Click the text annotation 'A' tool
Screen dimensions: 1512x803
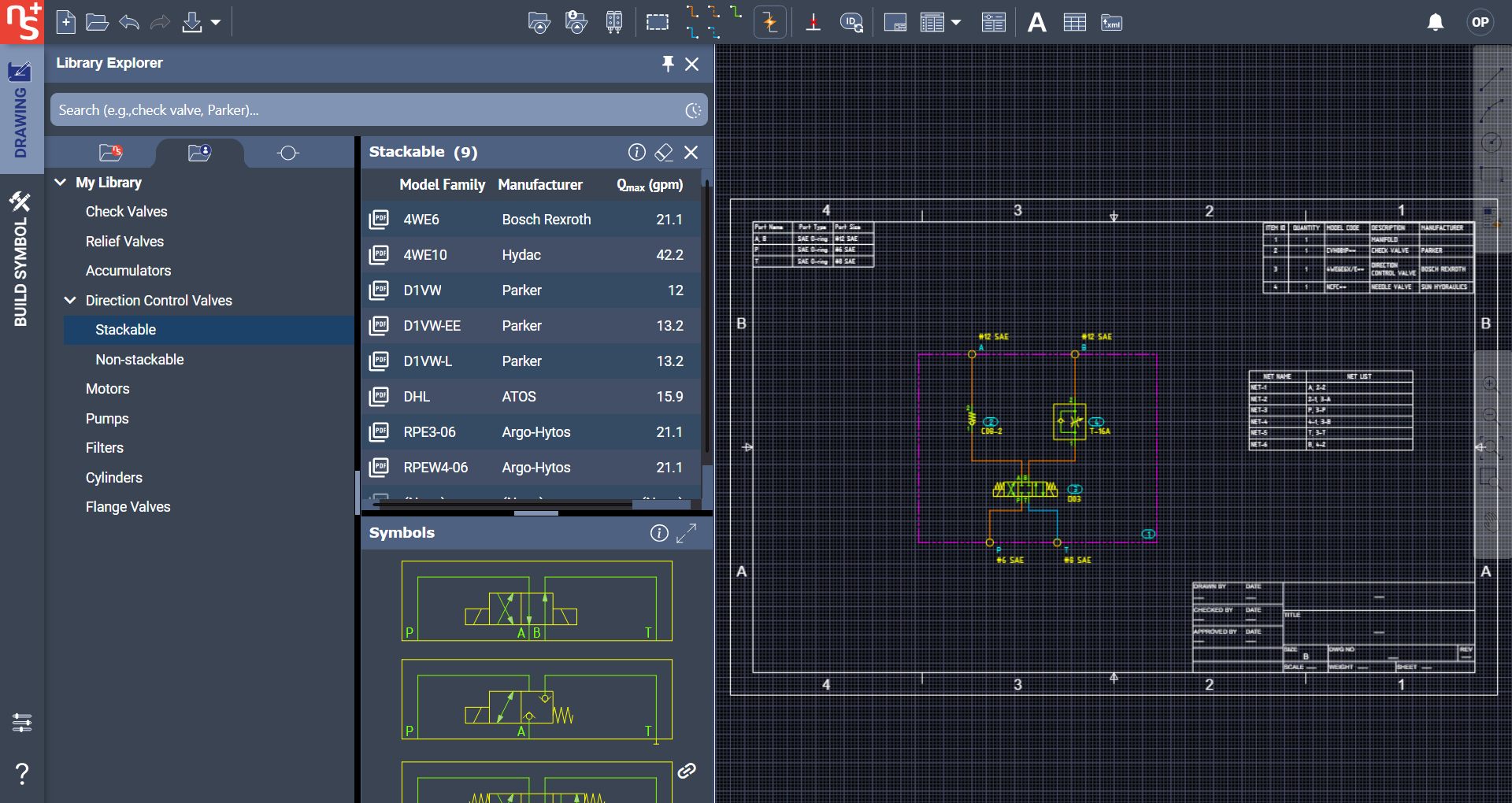coord(1037,23)
